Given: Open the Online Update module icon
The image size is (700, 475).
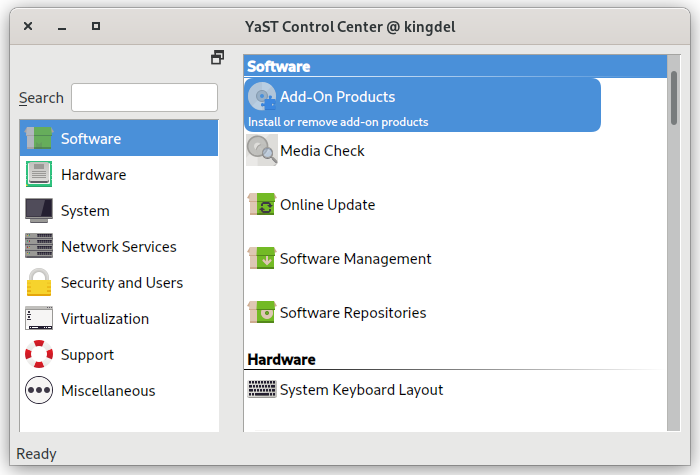Looking at the screenshot, I should [262, 205].
